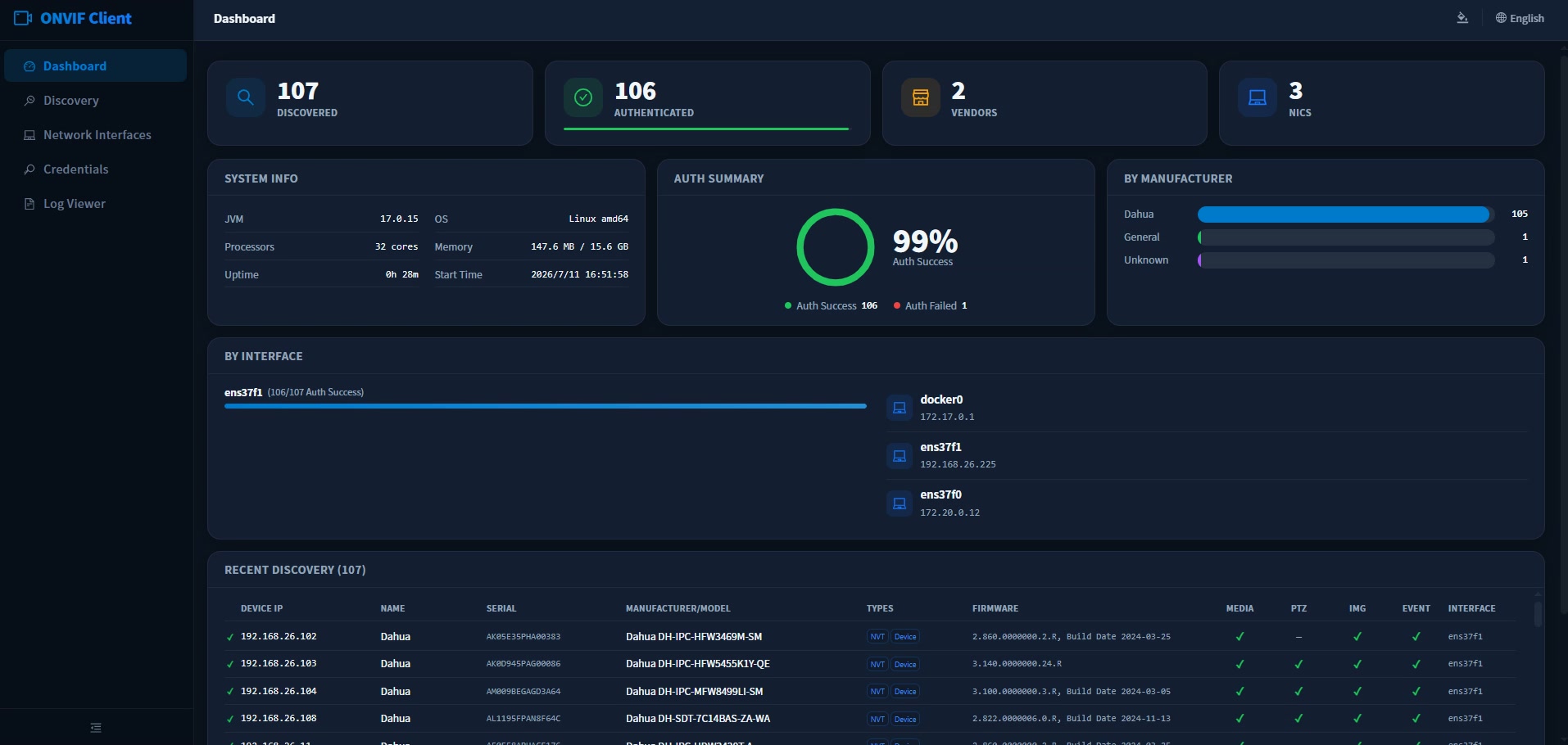The height and width of the screenshot is (745, 1568).
Task: Click the auth checkmark beside 192.168.26.103
Action: pos(230,664)
